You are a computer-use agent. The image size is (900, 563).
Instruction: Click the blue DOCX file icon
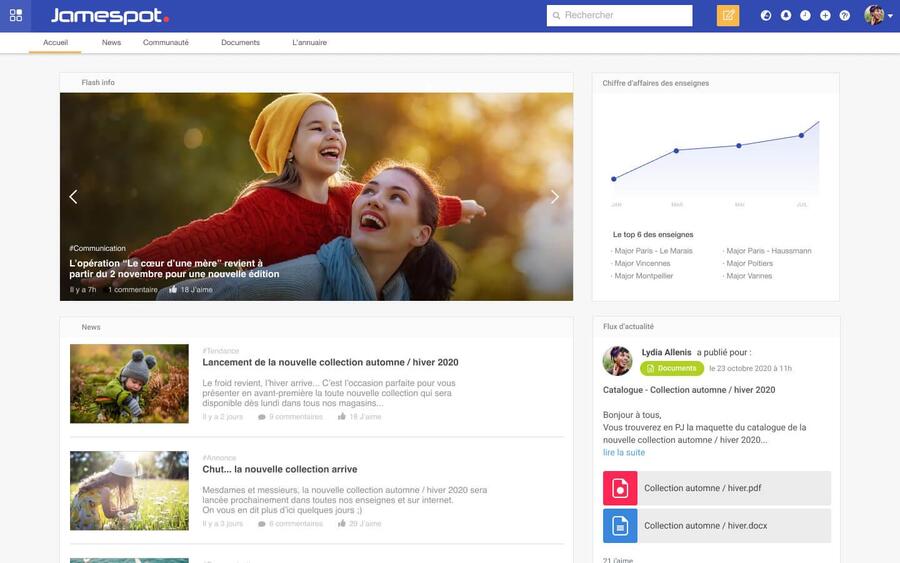620,525
